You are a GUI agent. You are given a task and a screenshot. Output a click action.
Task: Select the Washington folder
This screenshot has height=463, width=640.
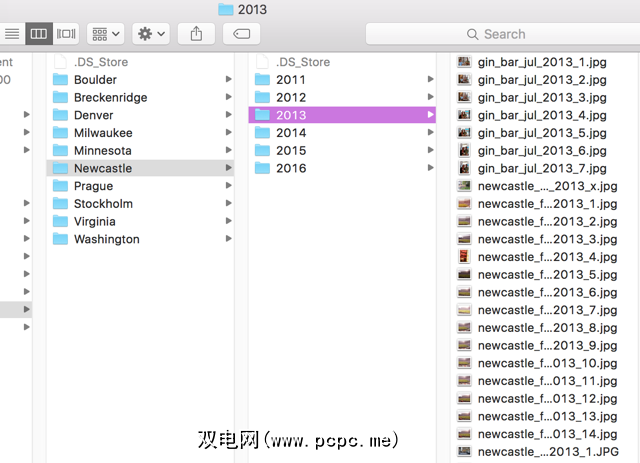coord(140,239)
